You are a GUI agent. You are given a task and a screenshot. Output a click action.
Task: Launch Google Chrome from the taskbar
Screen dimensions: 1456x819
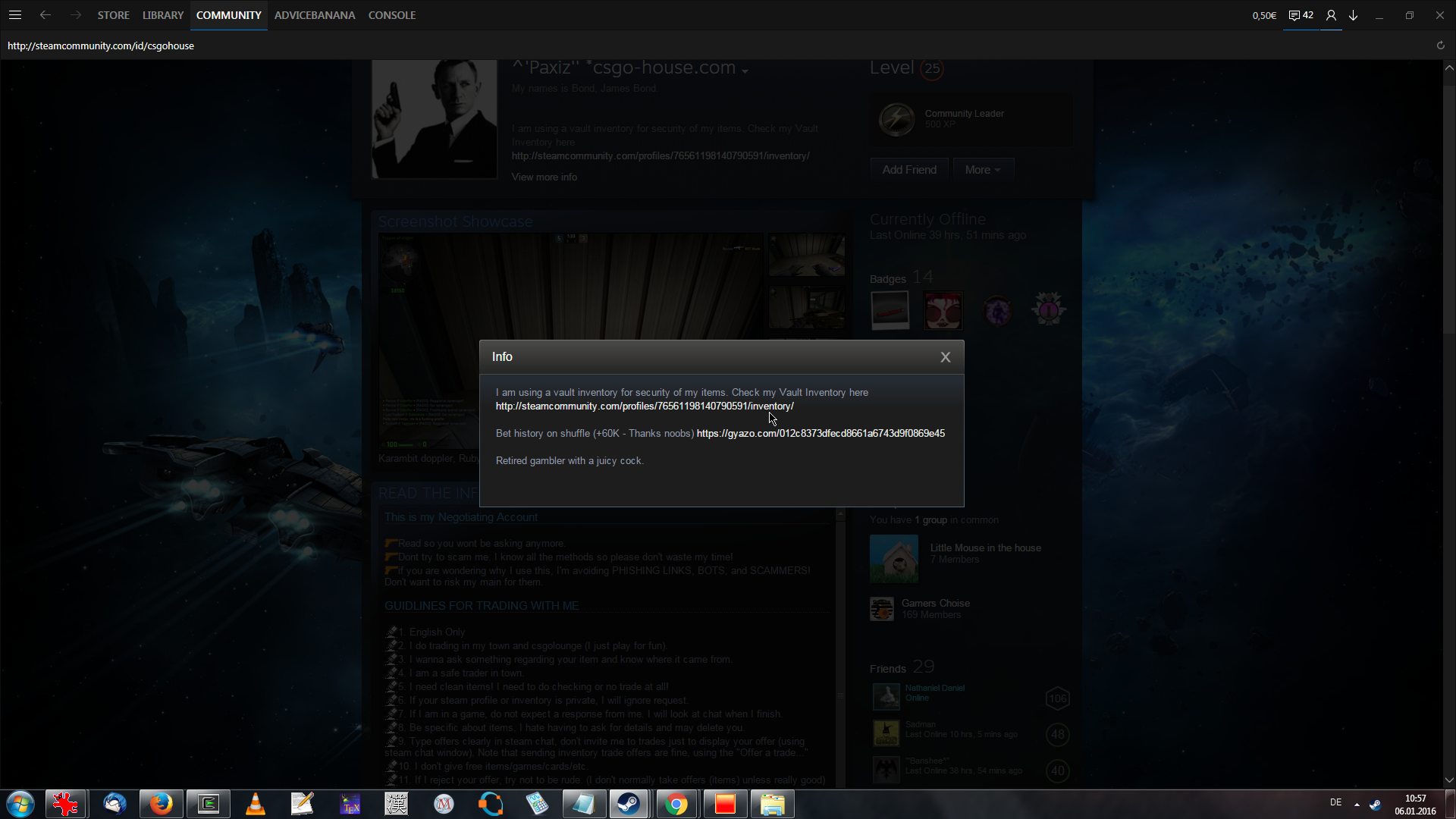point(676,804)
